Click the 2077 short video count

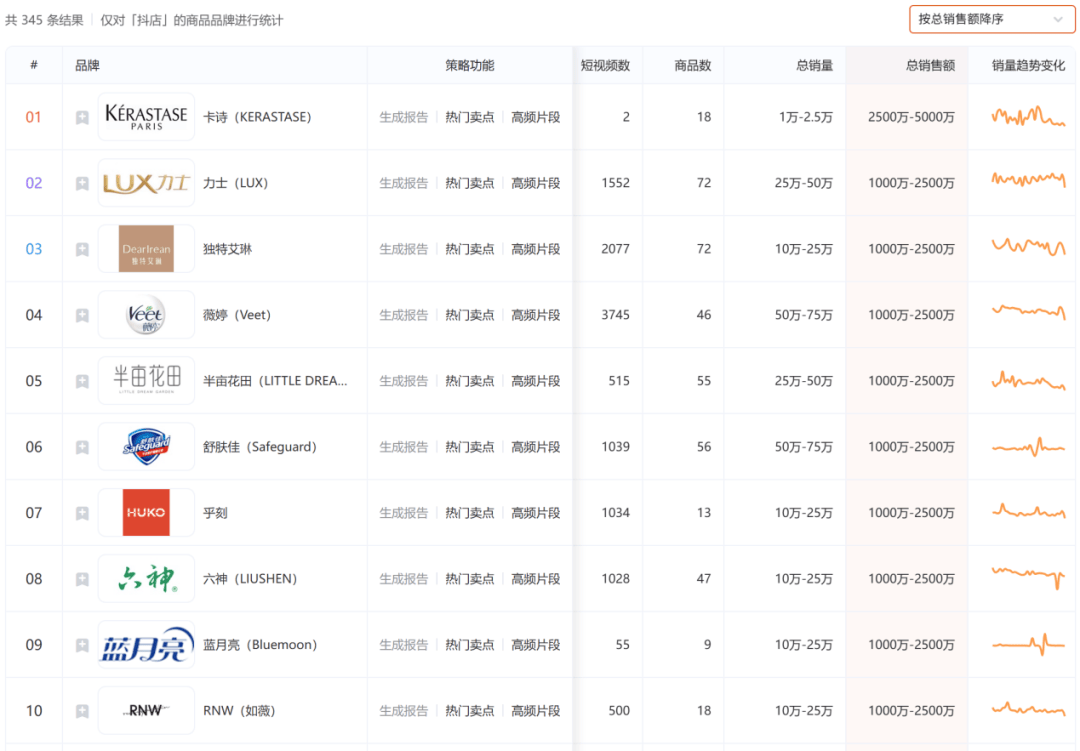click(615, 249)
